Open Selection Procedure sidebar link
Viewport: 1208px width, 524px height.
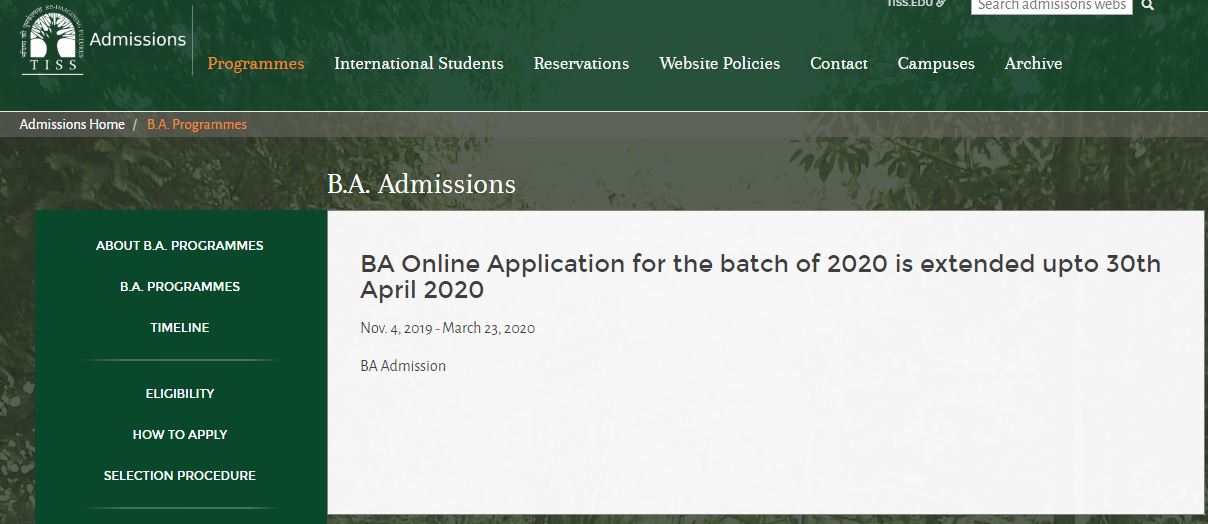coord(180,476)
